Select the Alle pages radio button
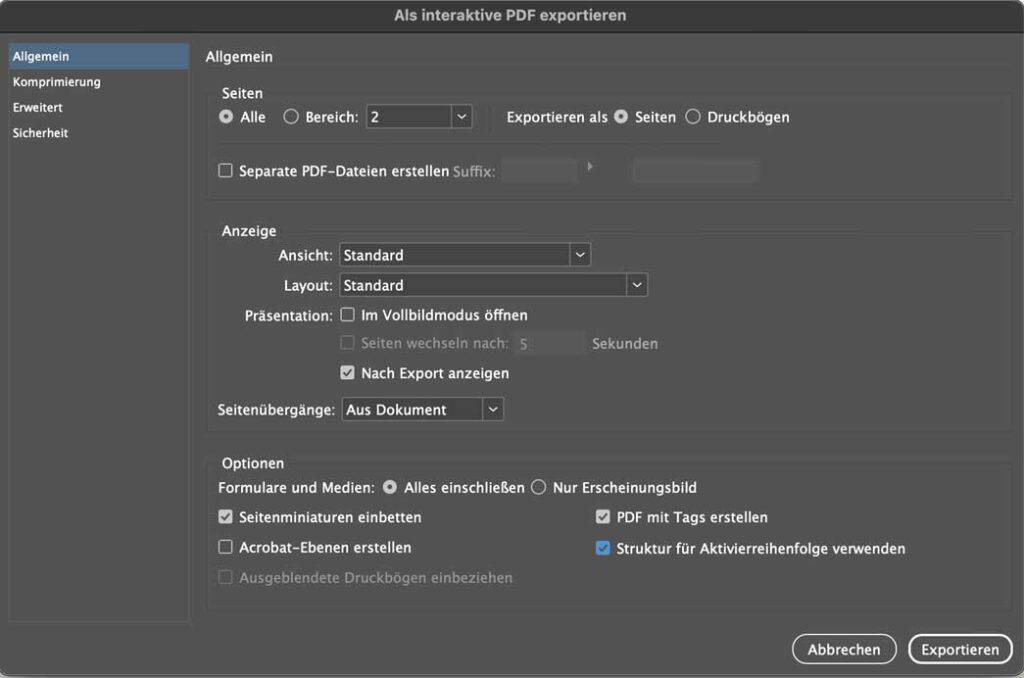 pyautogui.click(x=226, y=117)
